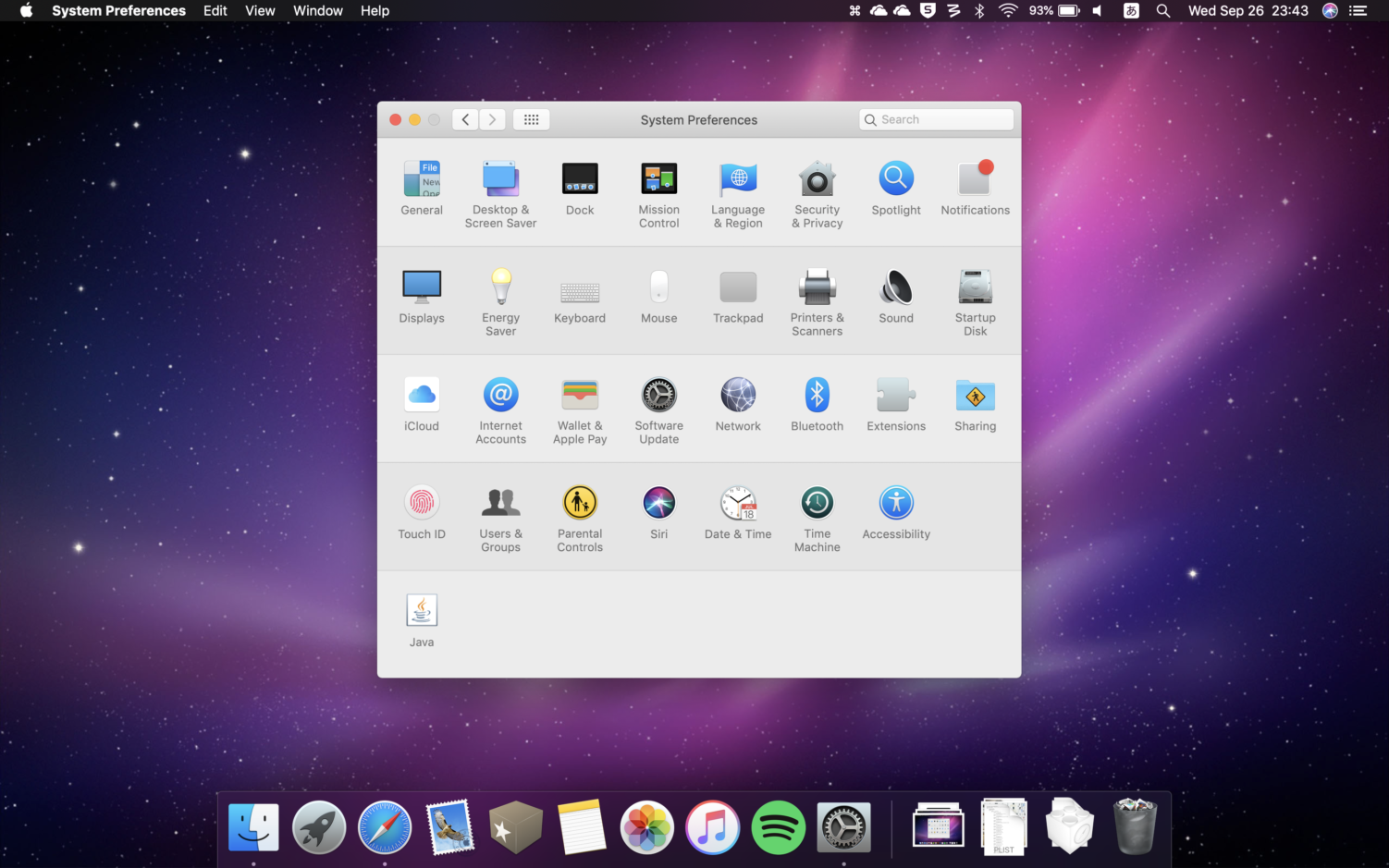Image resolution: width=1389 pixels, height=868 pixels.
Task: Click the back navigation arrow
Action: coord(465,119)
